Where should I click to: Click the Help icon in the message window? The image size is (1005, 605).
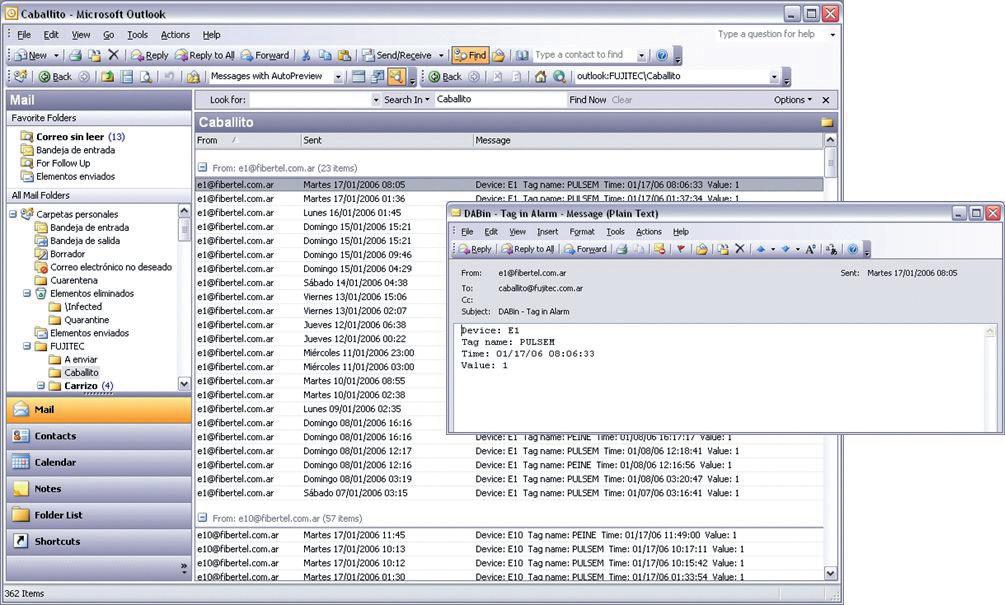tap(852, 249)
